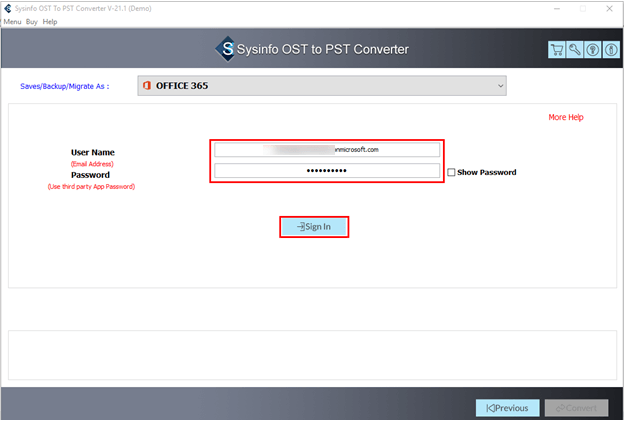Open the More Help link
Viewport: 624px width, 421px height.
566,117
